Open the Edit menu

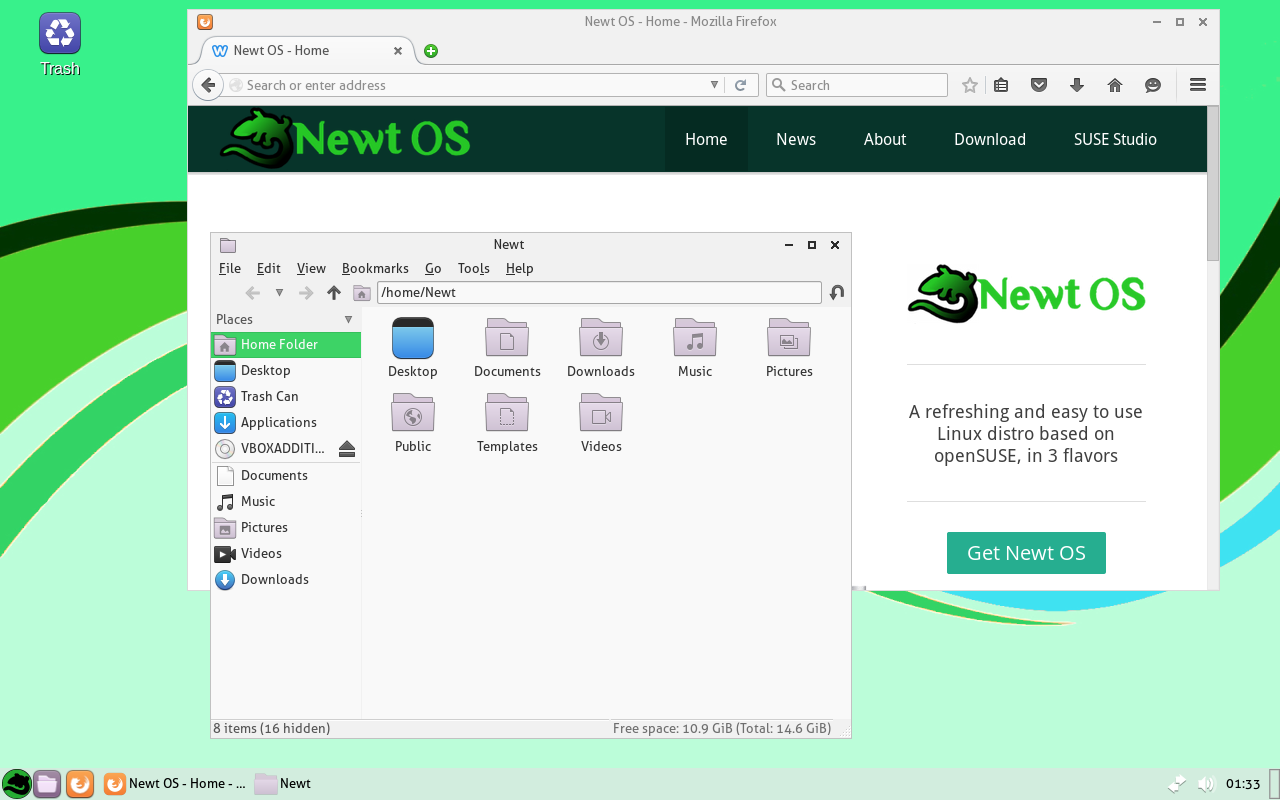(268, 268)
